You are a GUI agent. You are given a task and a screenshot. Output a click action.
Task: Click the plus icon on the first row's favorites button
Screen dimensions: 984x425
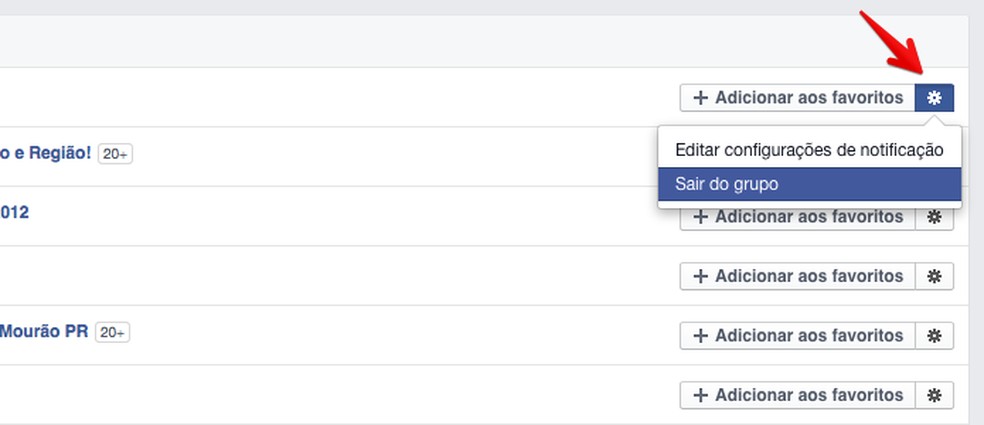(701, 98)
